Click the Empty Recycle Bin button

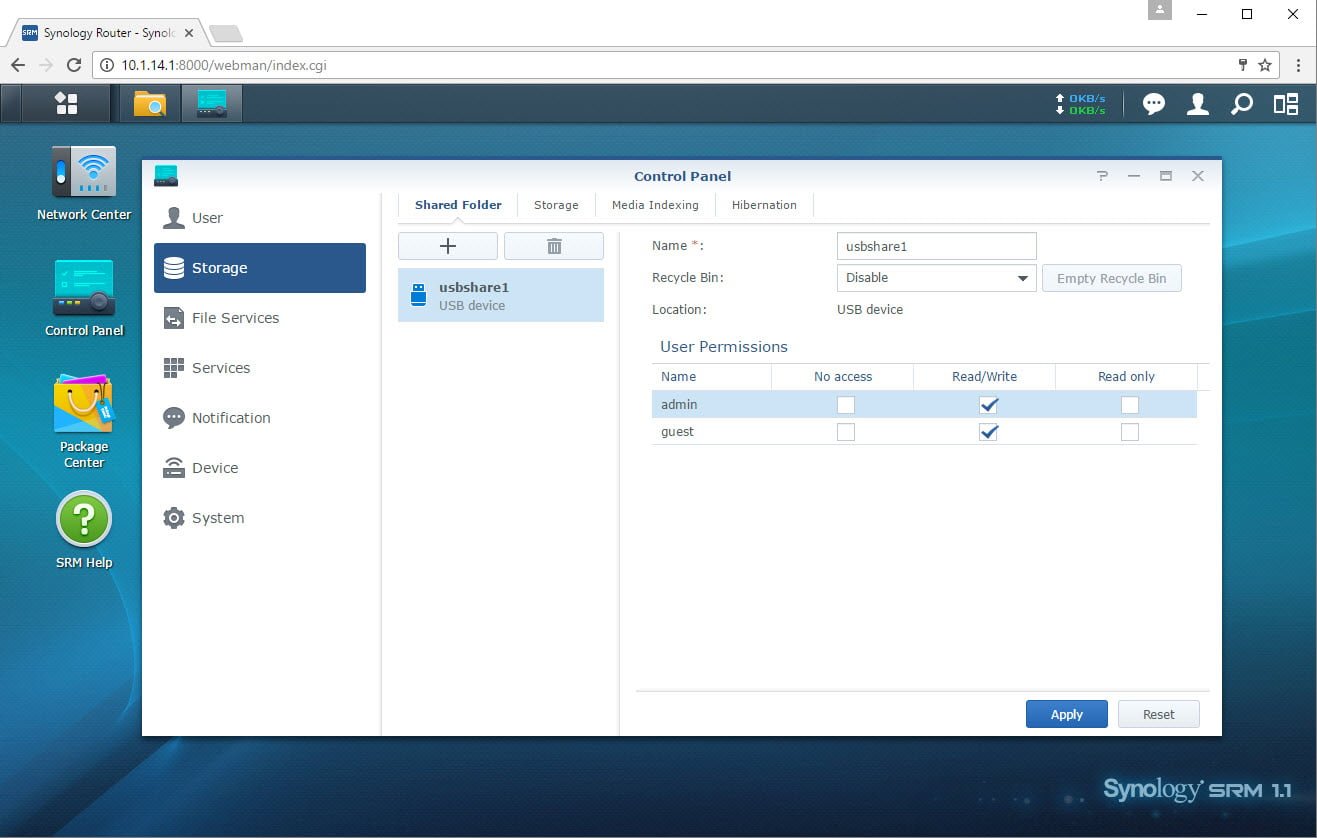[x=1111, y=278]
